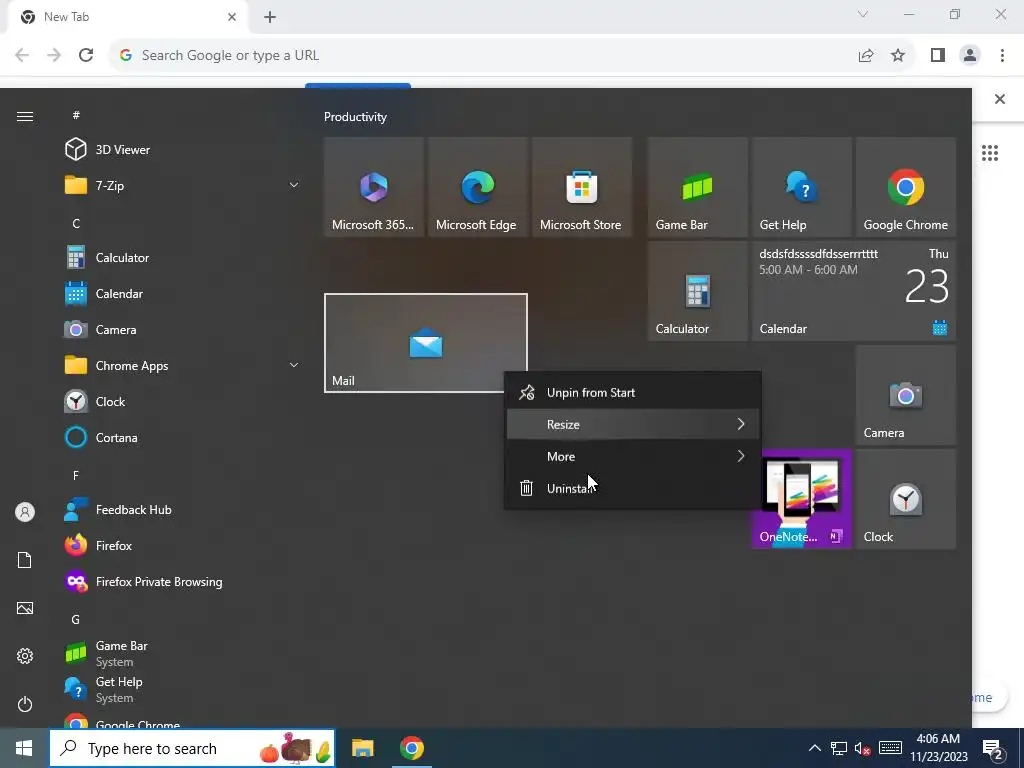Image resolution: width=1024 pixels, height=768 pixels.
Task: Open the Mail tile
Action: coord(426,343)
